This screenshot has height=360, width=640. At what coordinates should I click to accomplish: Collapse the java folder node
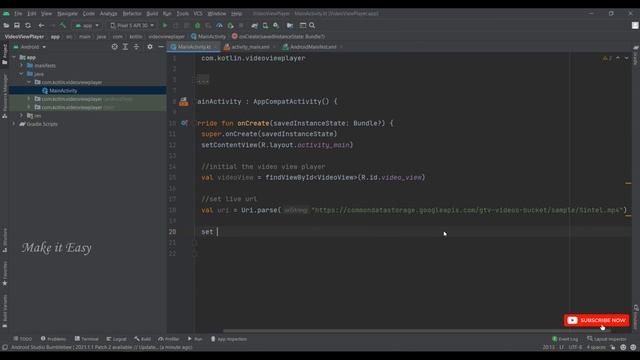(x=22, y=74)
